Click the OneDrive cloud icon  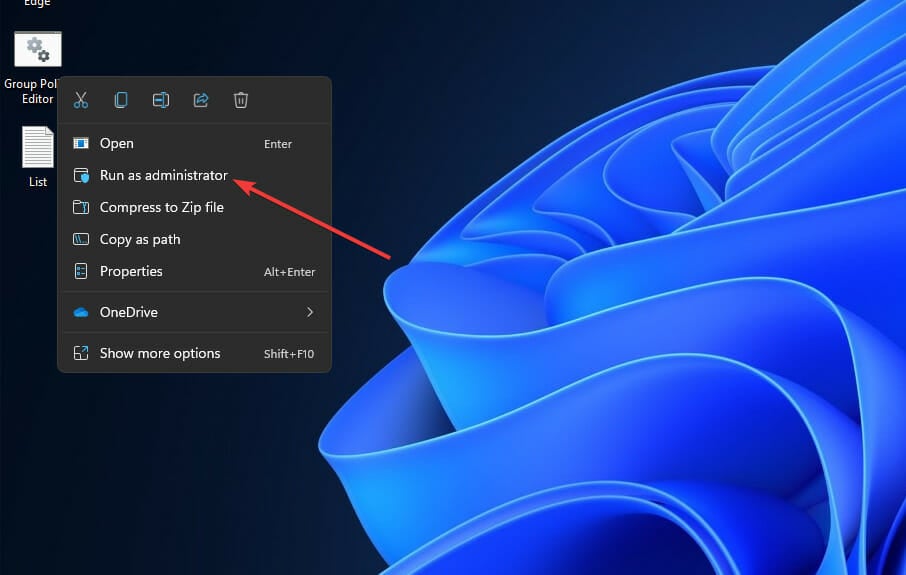[x=81, y=313]
